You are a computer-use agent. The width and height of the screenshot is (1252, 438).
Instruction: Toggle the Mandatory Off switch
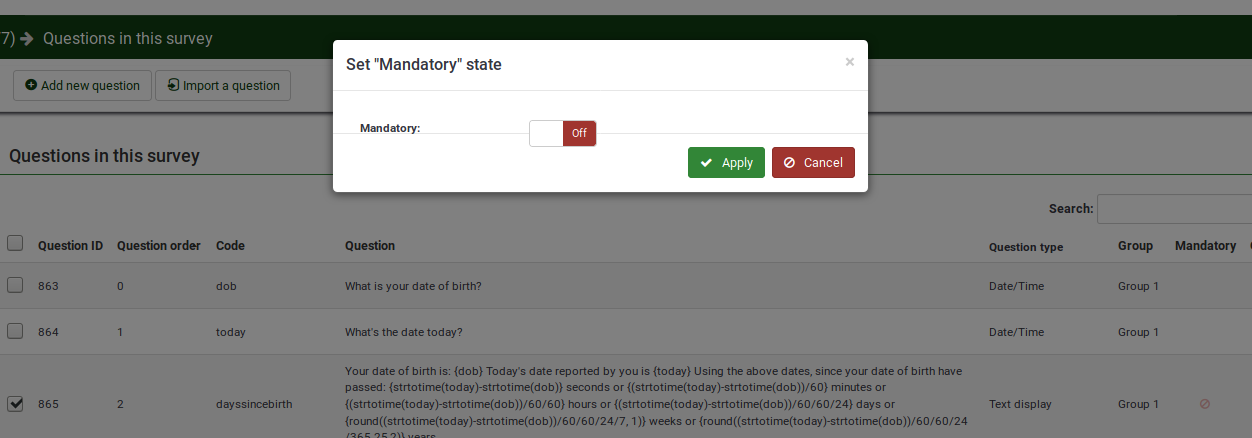(562, 133)
